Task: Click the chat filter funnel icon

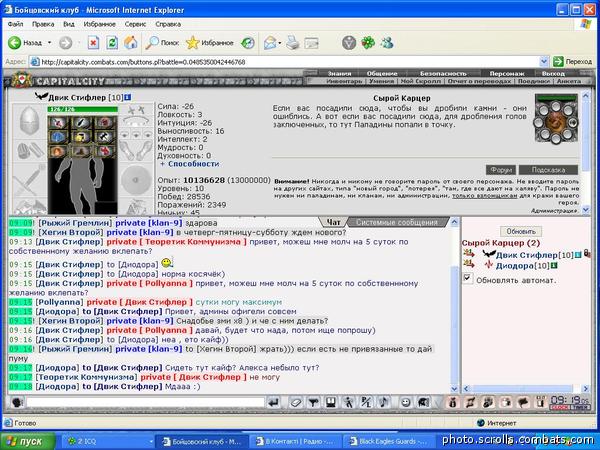Action: point(313,402)
